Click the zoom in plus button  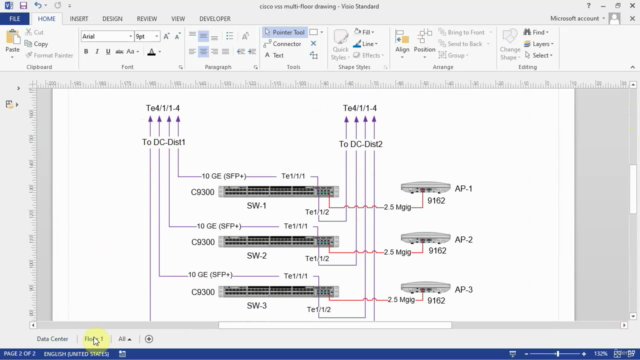(x=584, y=354)
